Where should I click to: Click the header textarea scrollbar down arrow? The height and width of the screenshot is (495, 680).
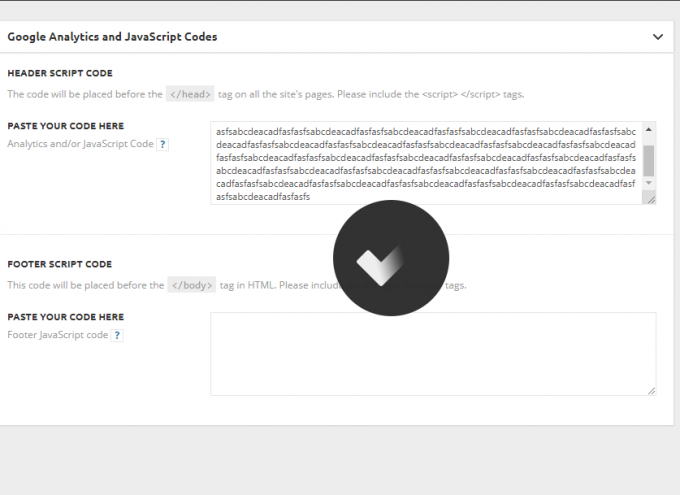pos(649,183)
